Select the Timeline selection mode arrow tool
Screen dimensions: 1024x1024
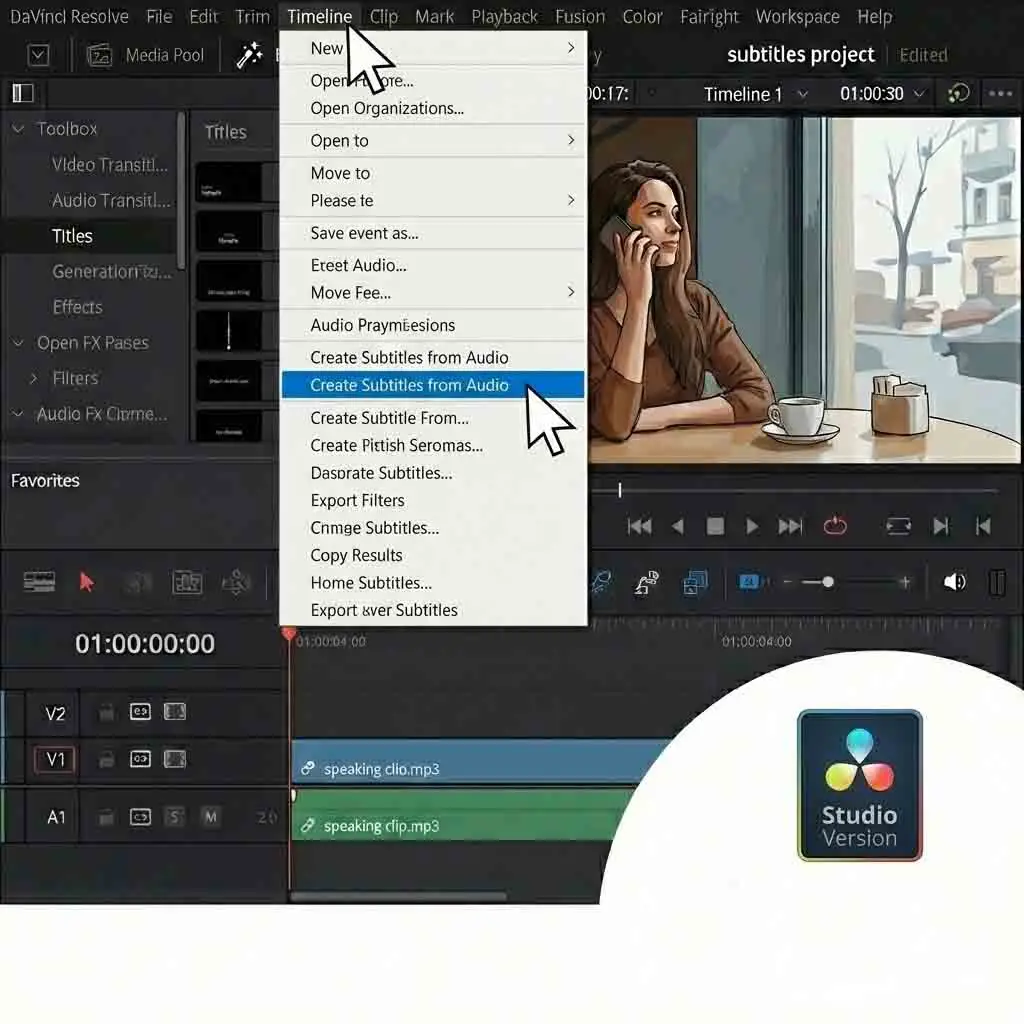pyautogui.click(x=88, y=581)
